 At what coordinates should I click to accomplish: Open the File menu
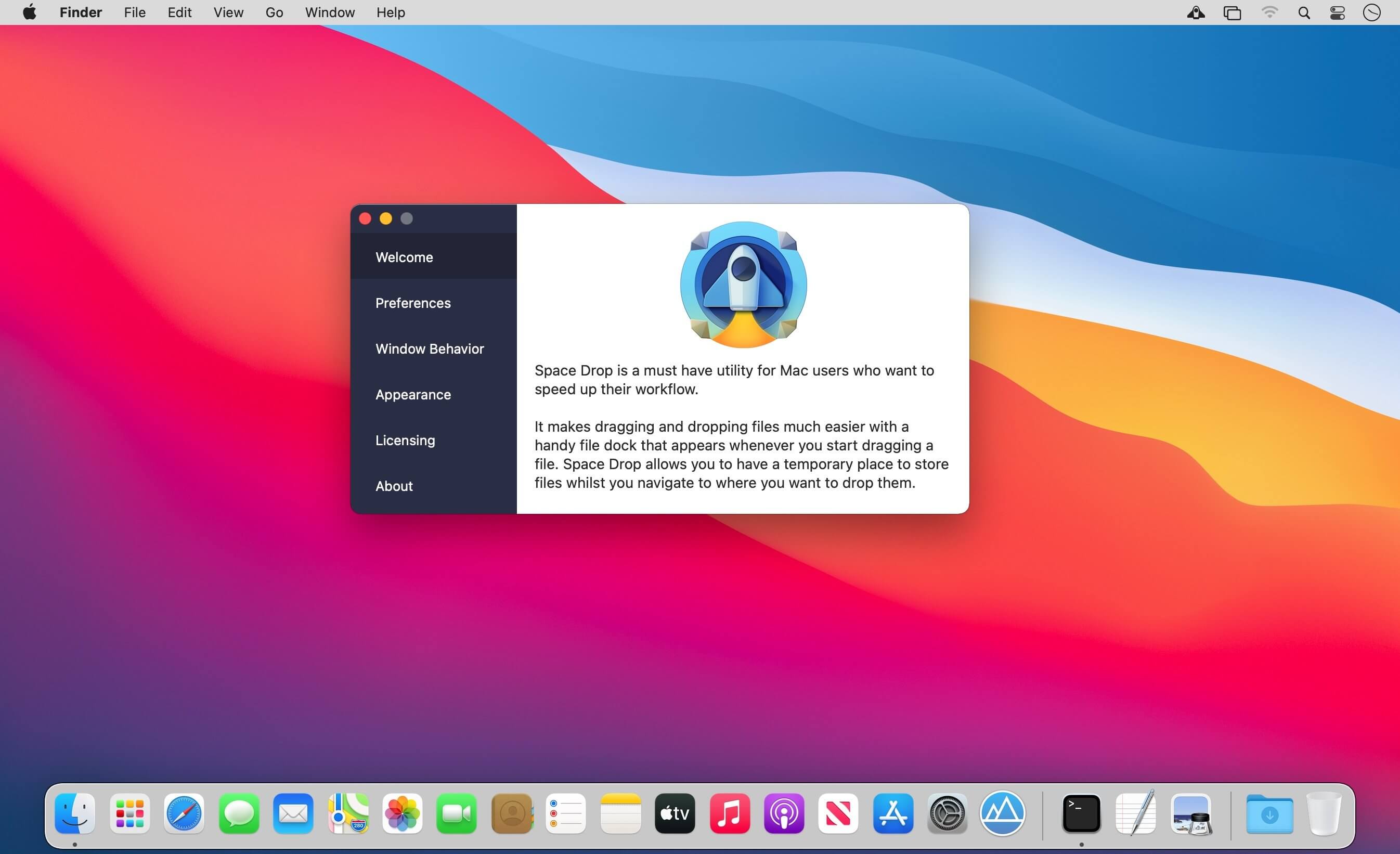click(135, 12)
